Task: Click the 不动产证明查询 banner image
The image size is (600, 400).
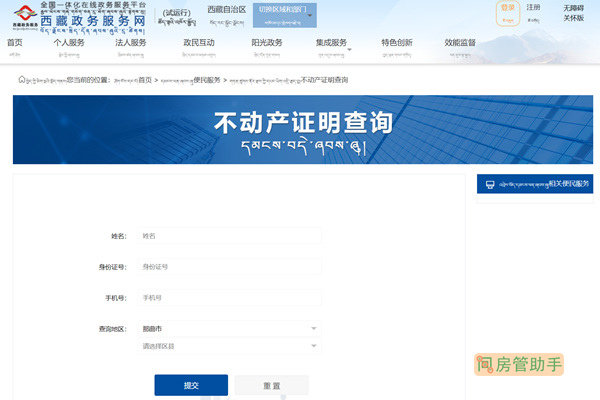Action: point(303,130)
